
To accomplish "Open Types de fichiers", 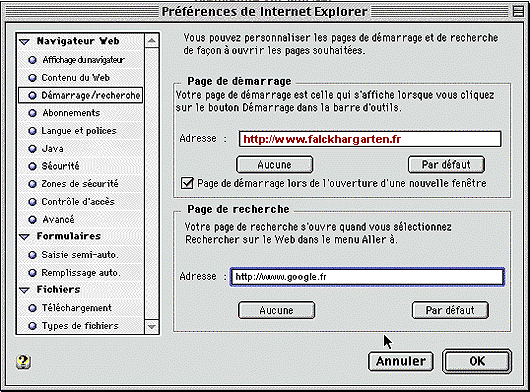I will pos(80,326).
